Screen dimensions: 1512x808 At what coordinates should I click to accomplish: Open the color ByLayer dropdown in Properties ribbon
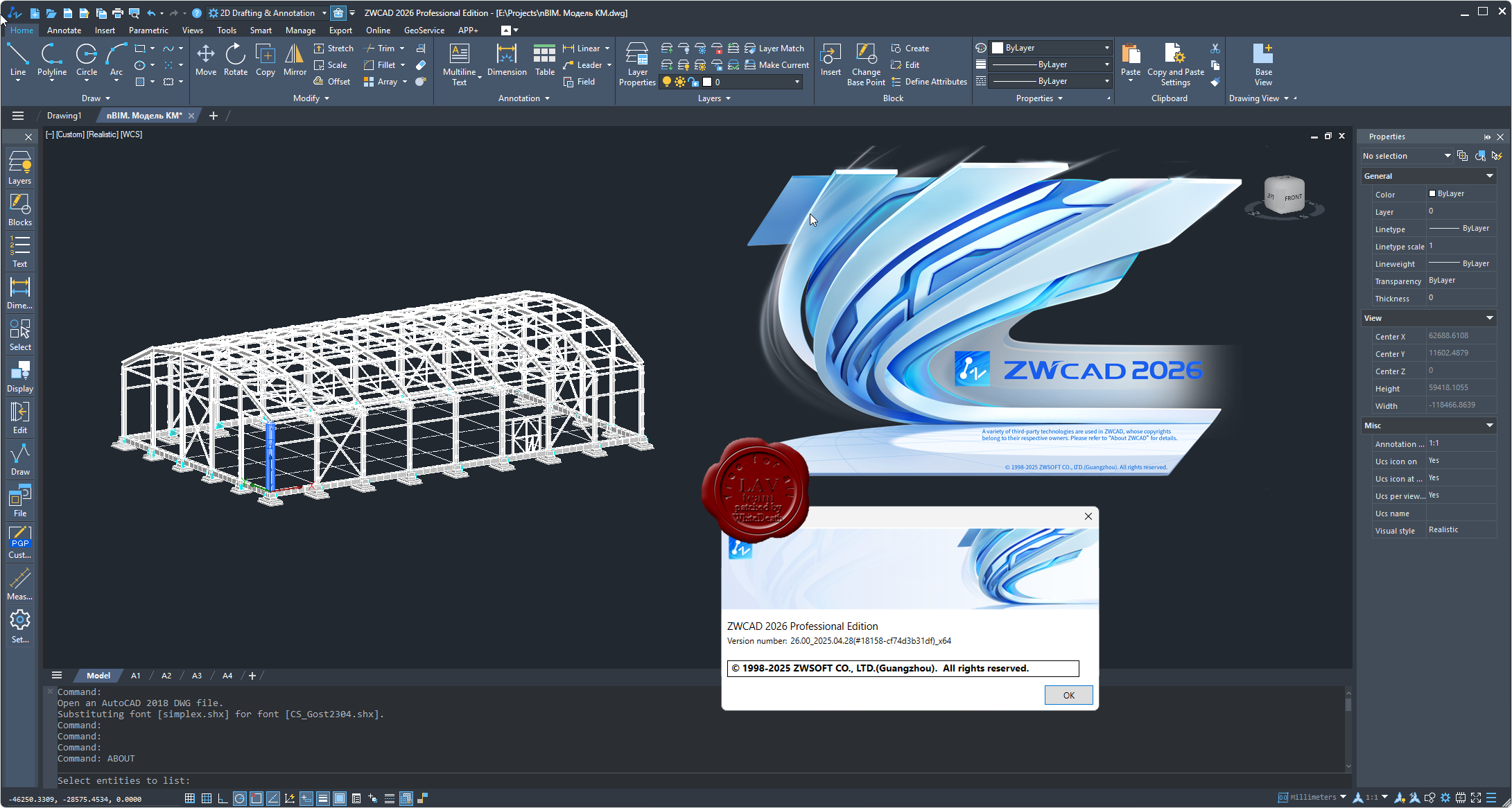pyautogui.click(x=1050, y=48)
